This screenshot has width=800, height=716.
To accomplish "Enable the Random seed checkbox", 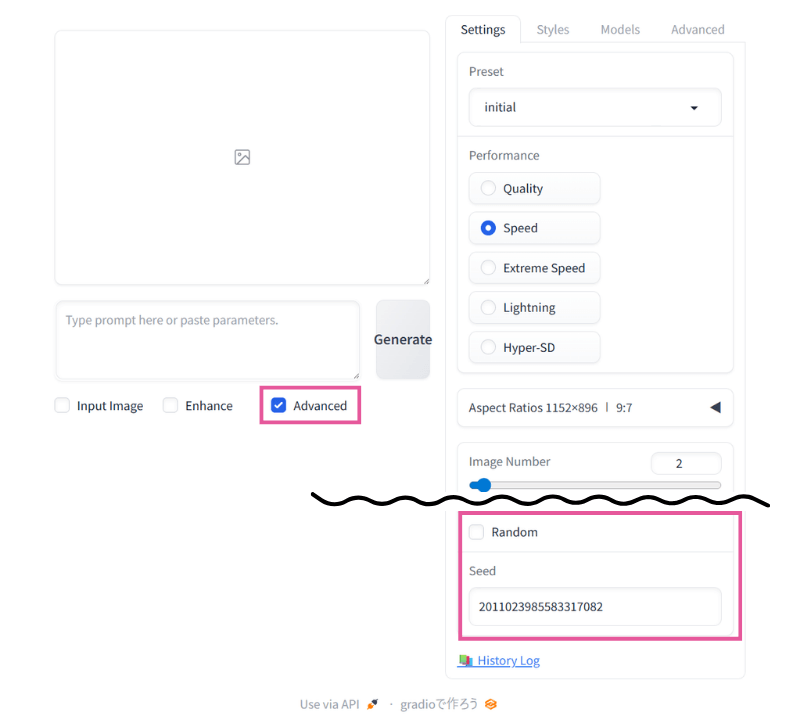I will click(x=477, y=532).
